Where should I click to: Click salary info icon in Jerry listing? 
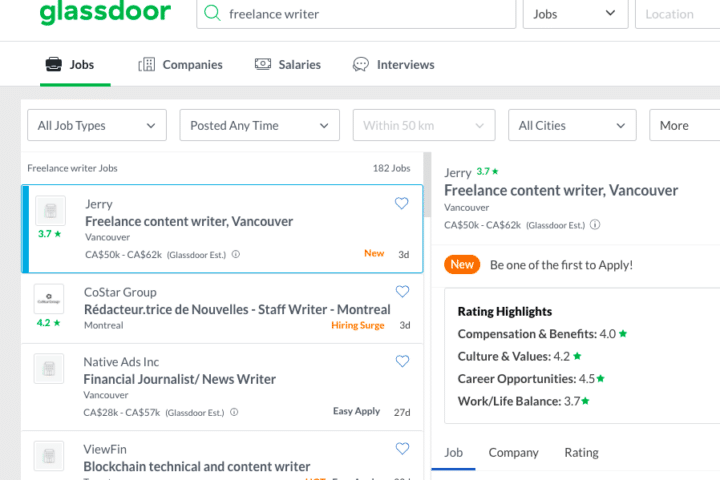pos(236,254)
